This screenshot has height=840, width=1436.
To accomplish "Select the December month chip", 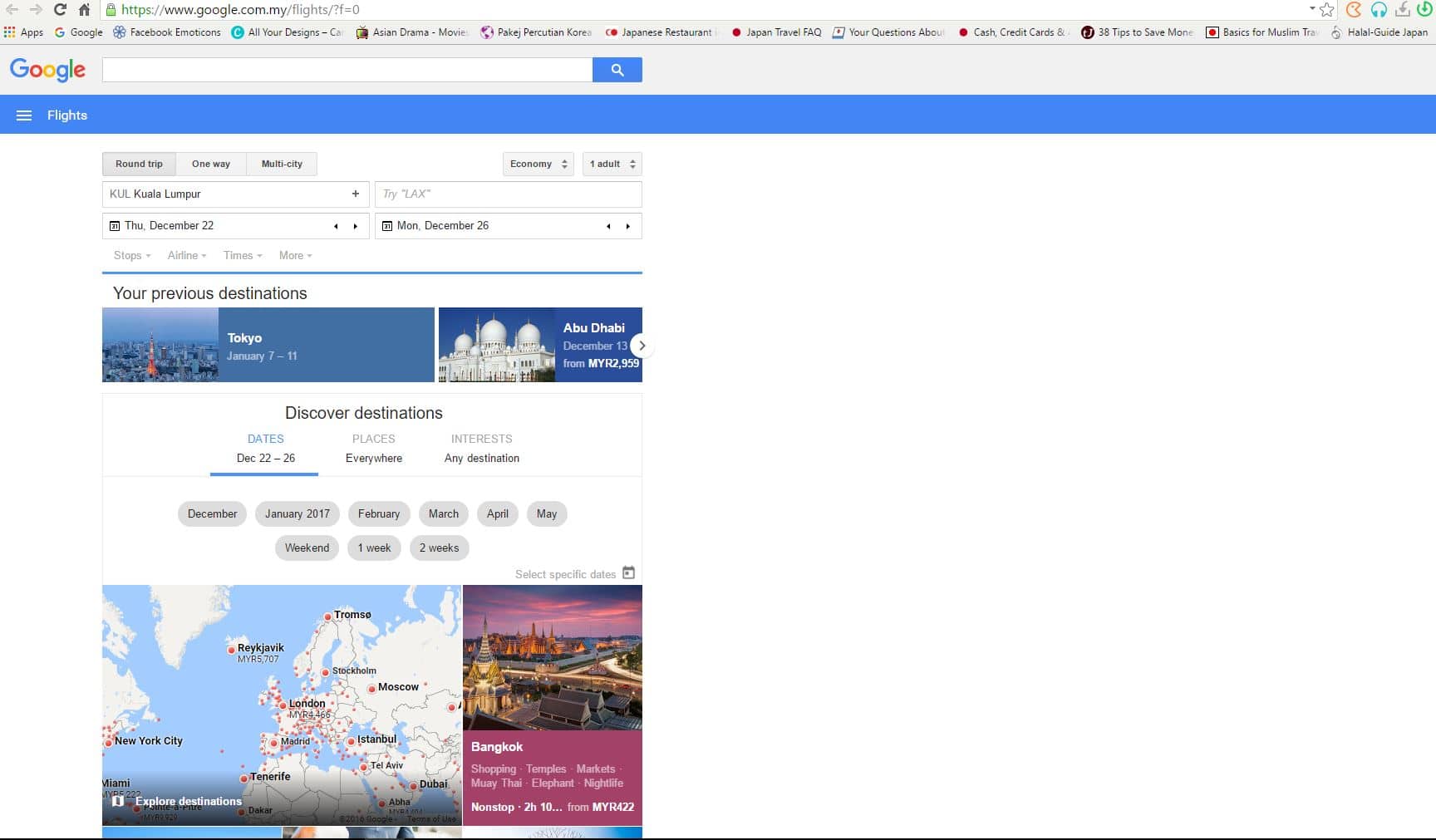I will point(213,513).
